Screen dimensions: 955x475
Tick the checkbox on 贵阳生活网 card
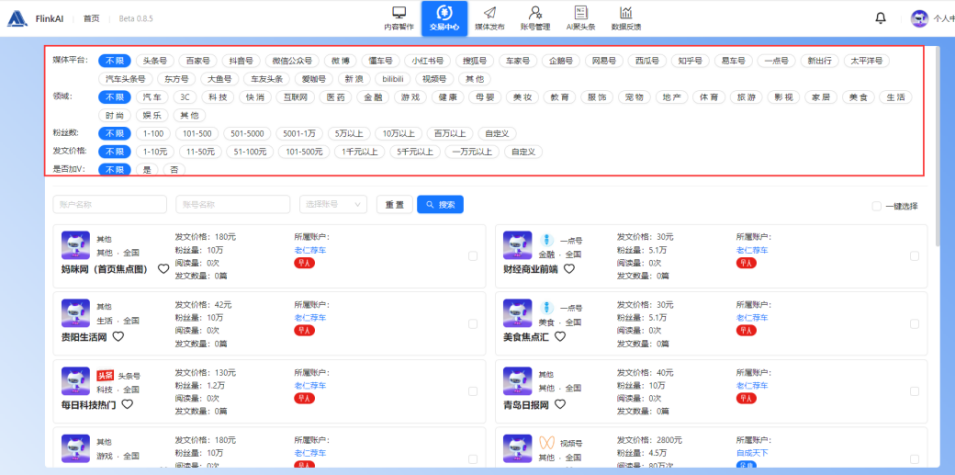click(473, 324)
